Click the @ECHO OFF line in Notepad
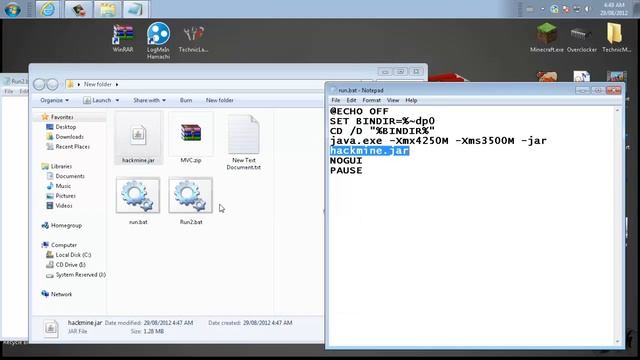The image size is (640, 360). (359, 111)
